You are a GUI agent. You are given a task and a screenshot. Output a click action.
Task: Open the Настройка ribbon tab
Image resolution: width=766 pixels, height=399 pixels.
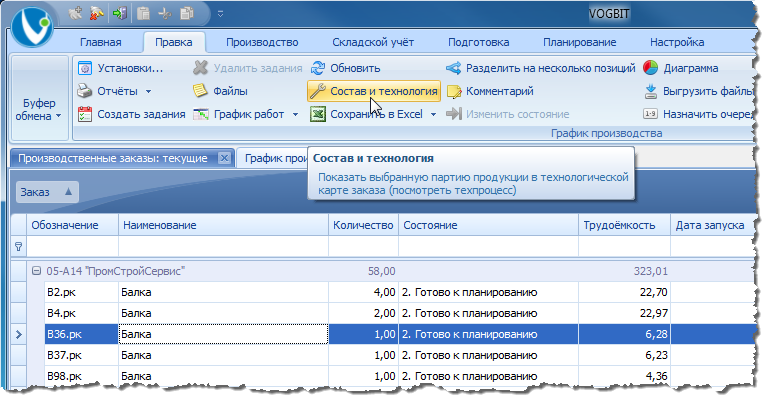tap(677, 42)
